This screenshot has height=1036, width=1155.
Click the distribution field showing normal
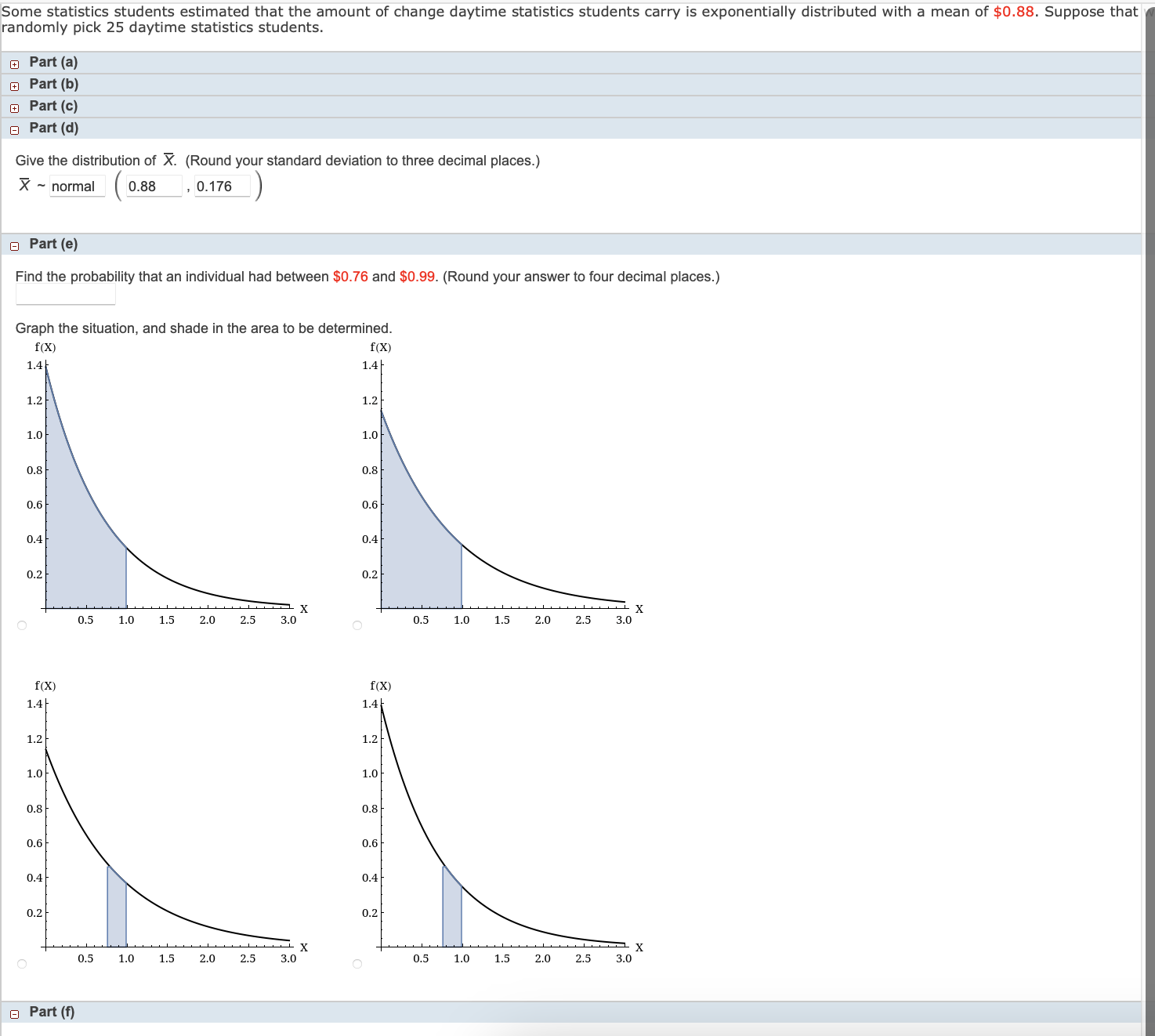coord(76,186)
